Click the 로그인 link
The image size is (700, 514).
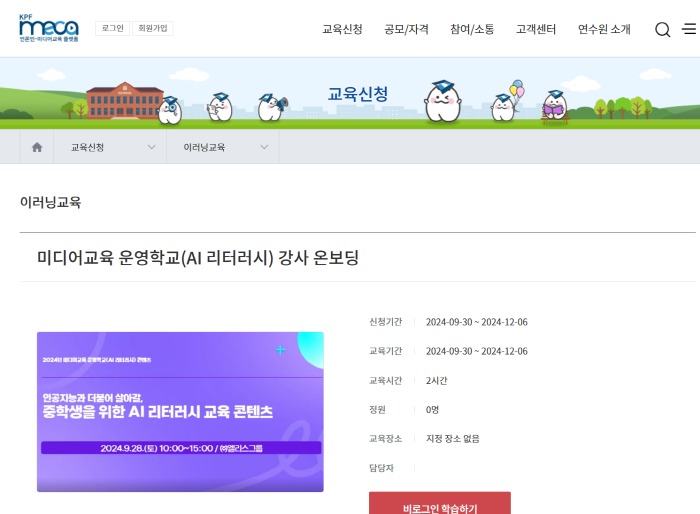(x=112, y=29)
